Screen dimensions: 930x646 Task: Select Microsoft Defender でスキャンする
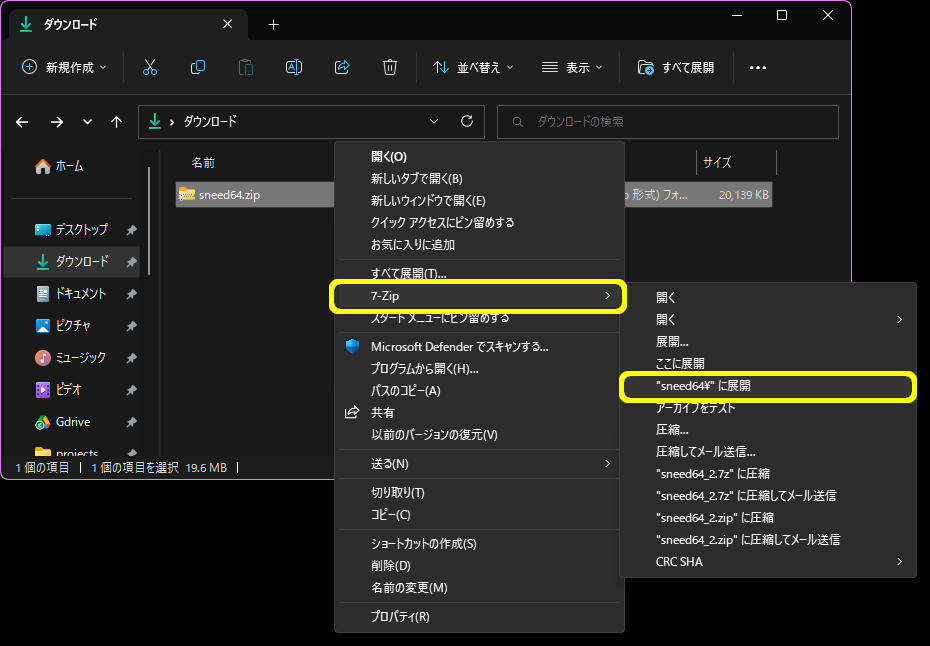pyautogui.click(x=459, y=346)
